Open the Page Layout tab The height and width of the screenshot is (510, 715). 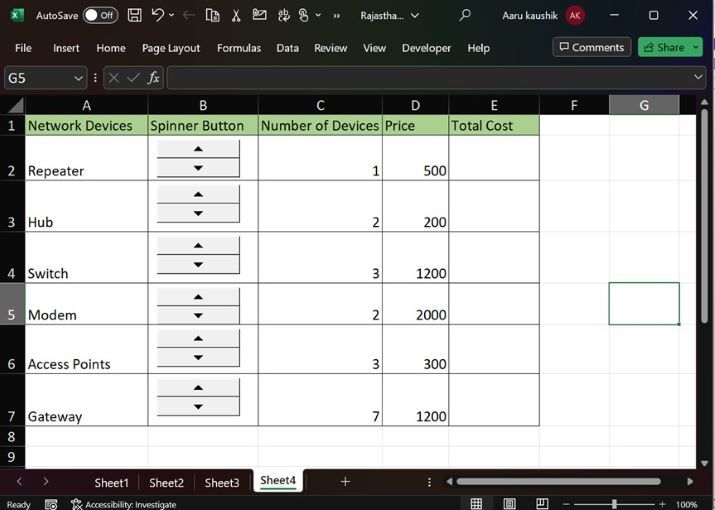click(x=171, y=48)
